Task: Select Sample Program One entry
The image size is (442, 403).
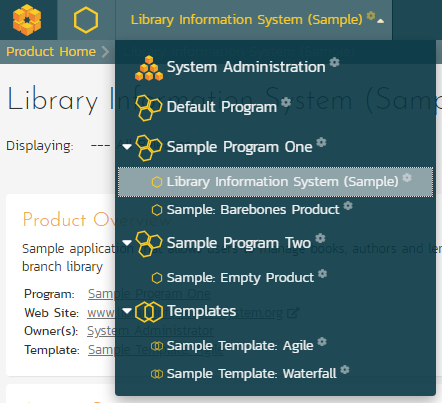Action: coord(240,147)
